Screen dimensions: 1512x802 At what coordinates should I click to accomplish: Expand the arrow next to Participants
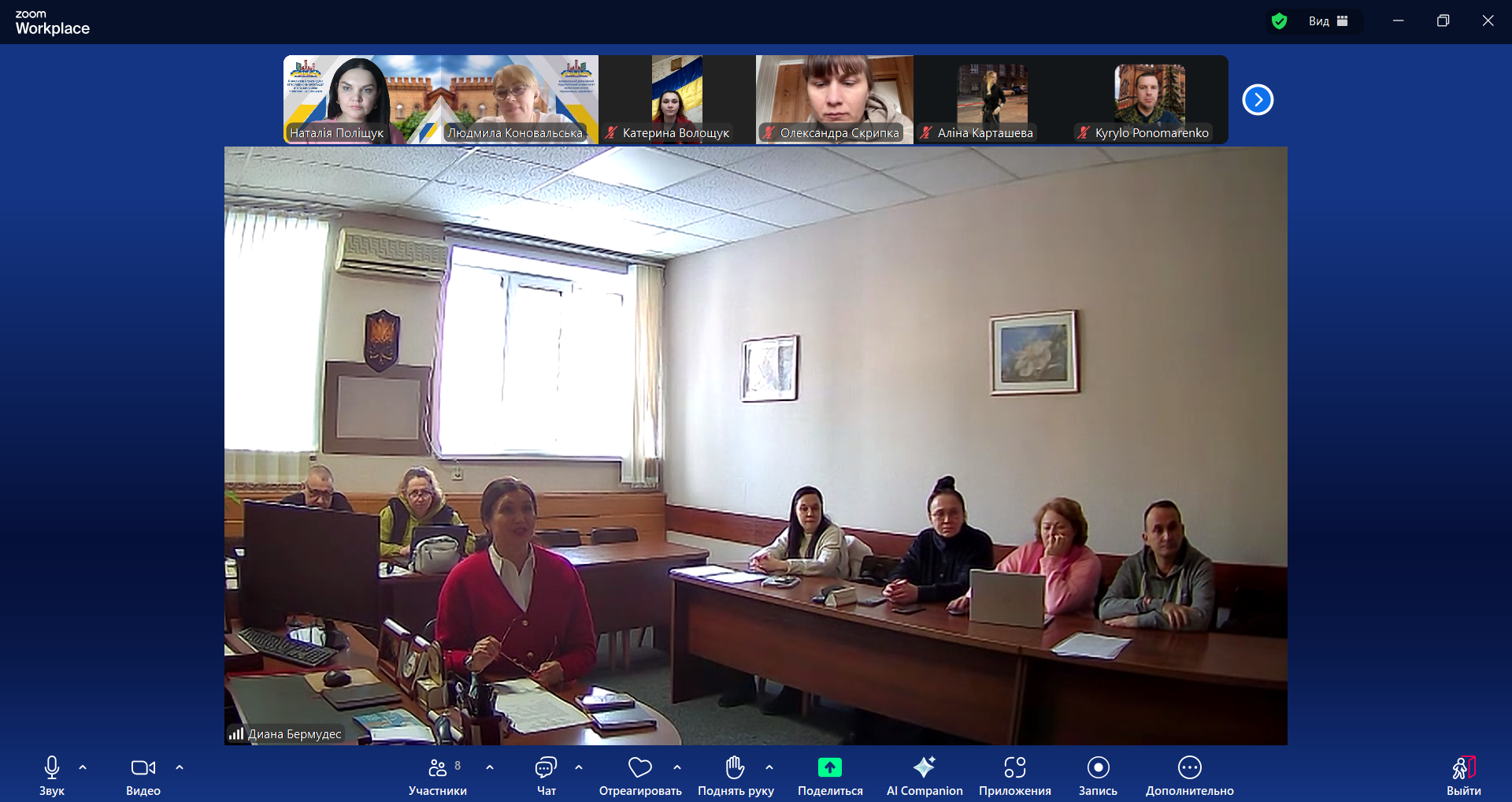[x=490, y=767]
